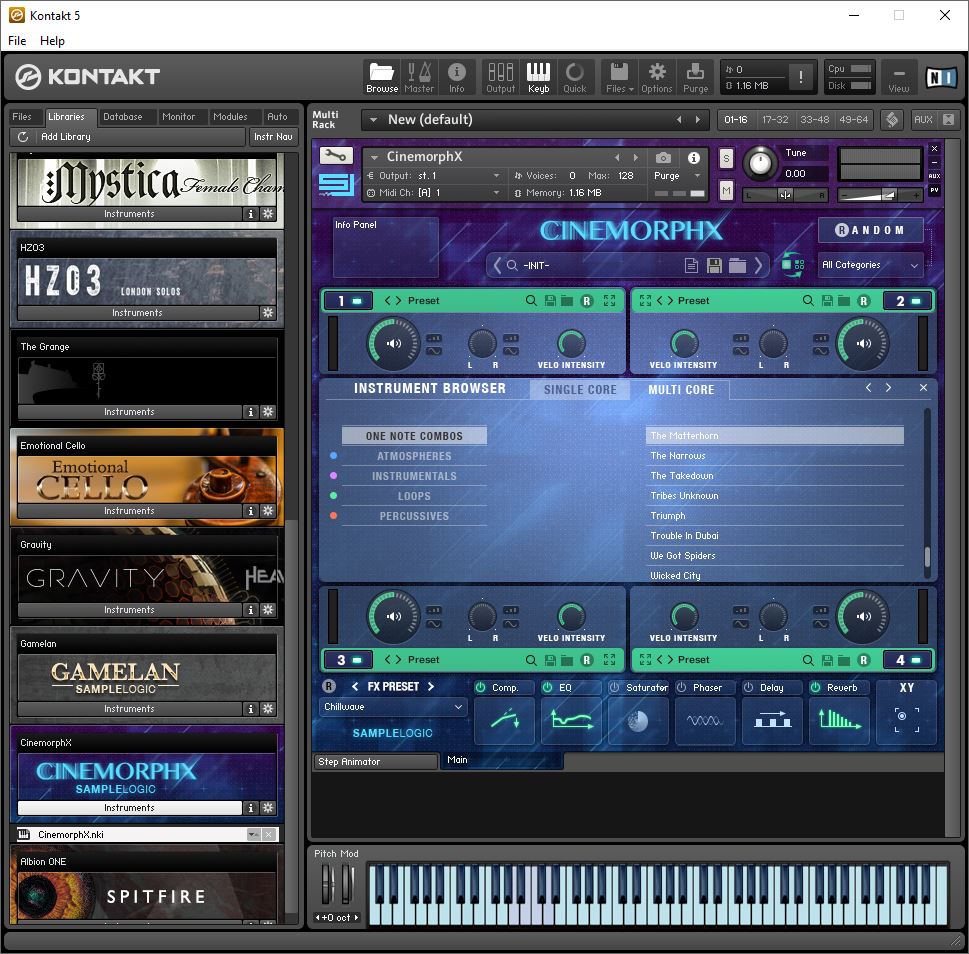This screenshot has height=954, width=969.
Task: Click the search magnifier in slot 1
Action: (531, 300)
